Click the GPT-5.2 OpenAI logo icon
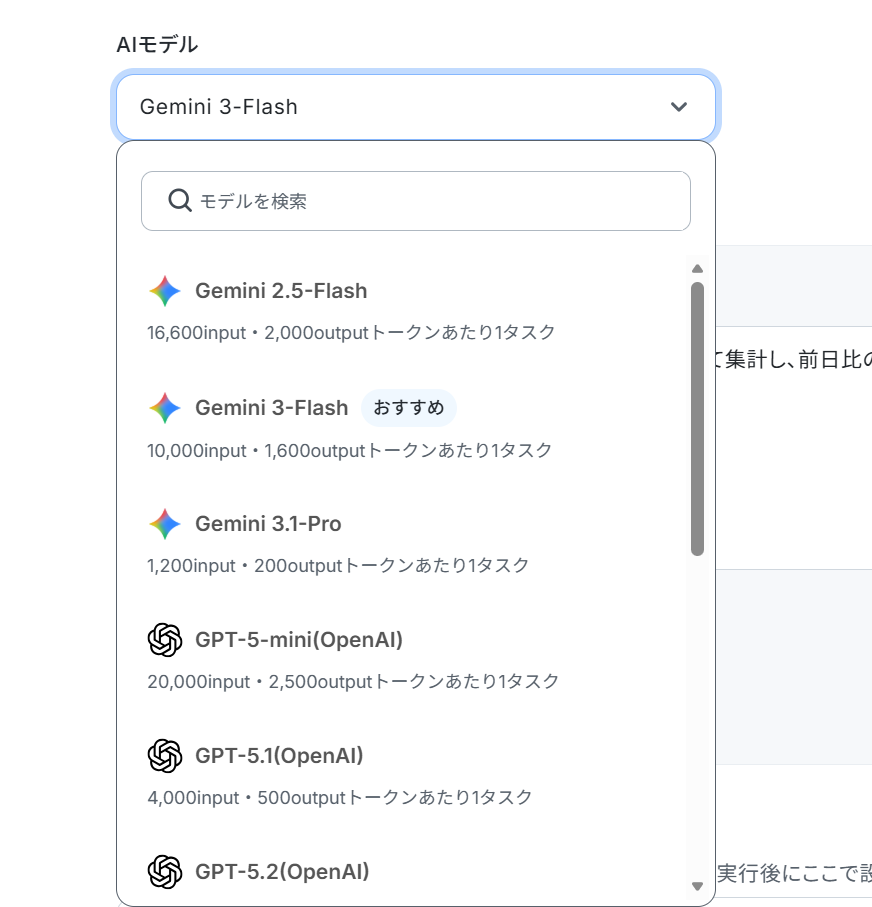This screenshot has width=872, height=907. pyautogui.click(x=165, y=872)
